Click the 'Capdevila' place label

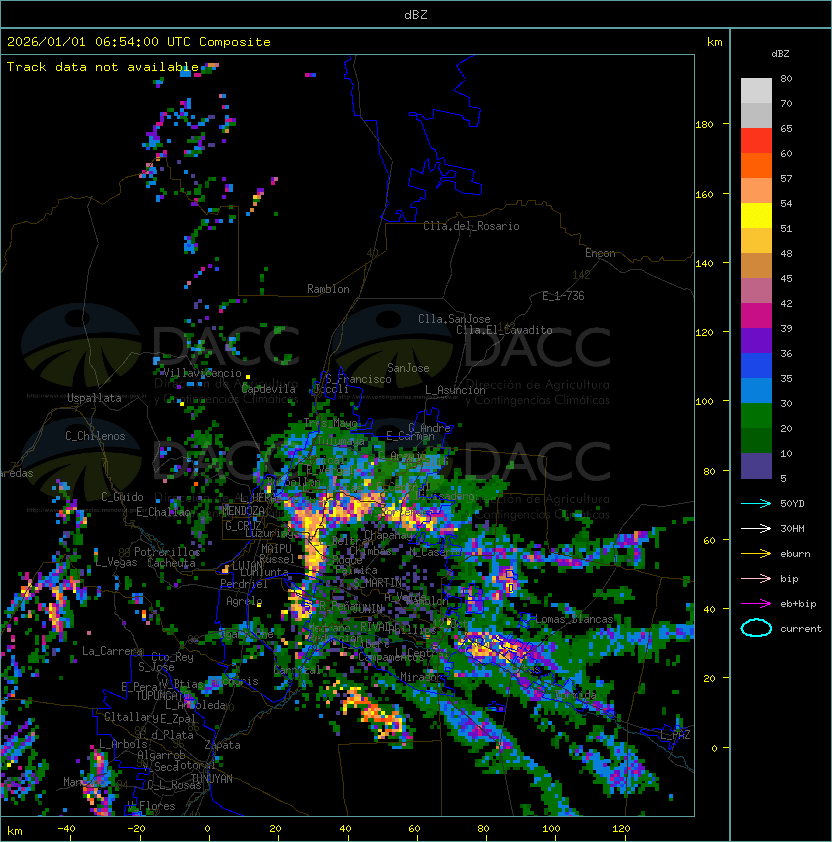click(268, 388)
